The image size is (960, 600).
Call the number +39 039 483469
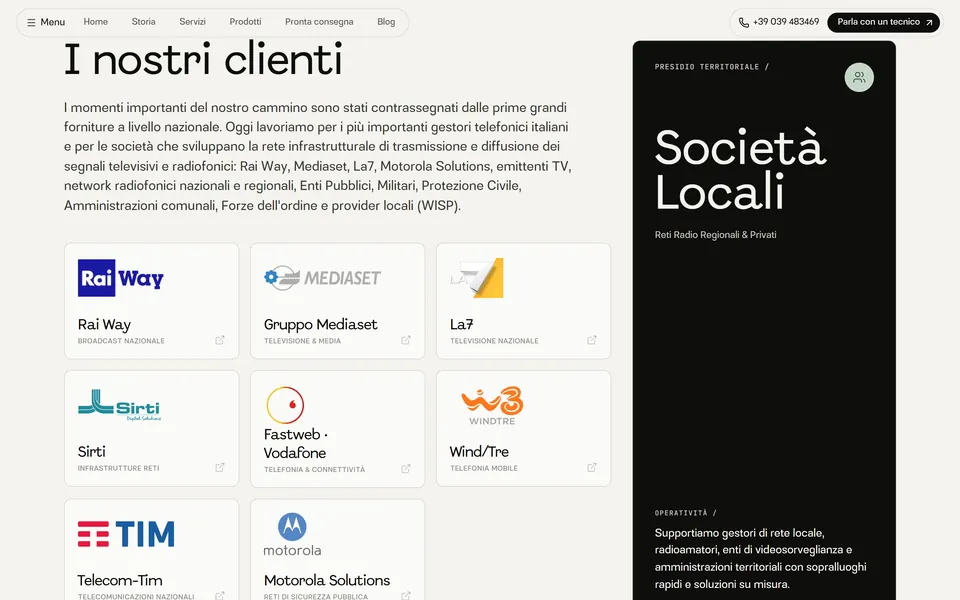click(786, 21)
